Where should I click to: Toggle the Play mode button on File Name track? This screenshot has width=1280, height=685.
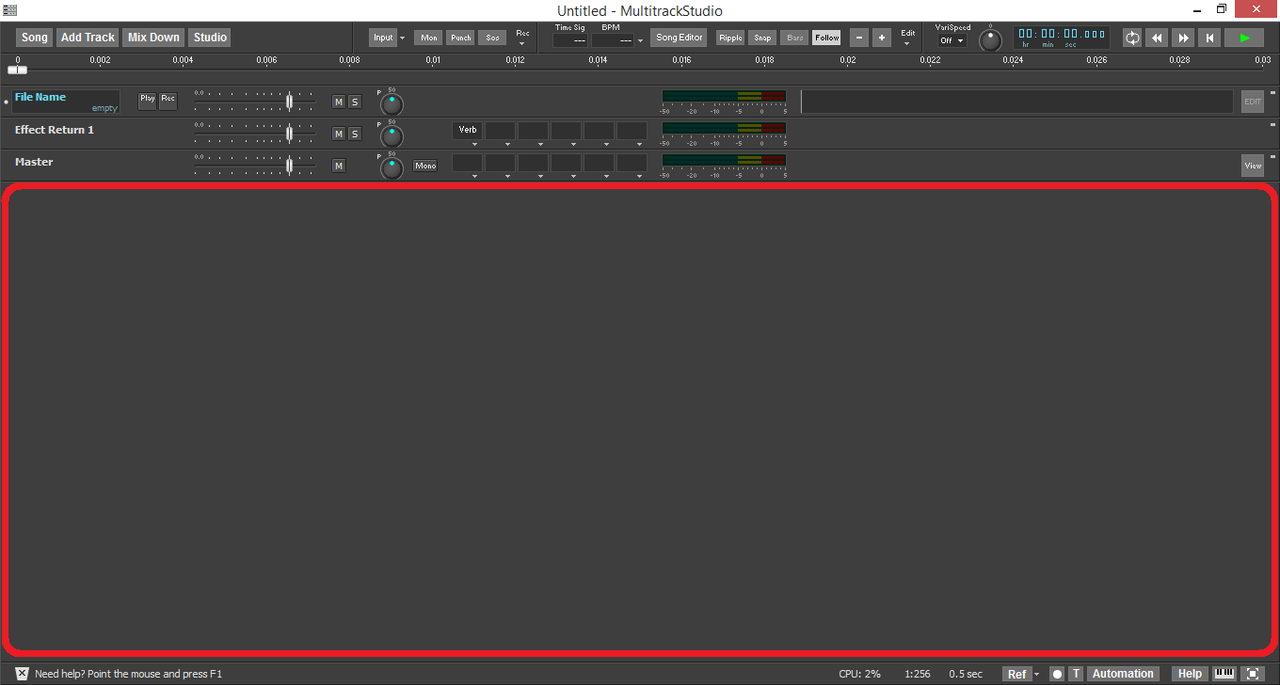tap(147, 100)
